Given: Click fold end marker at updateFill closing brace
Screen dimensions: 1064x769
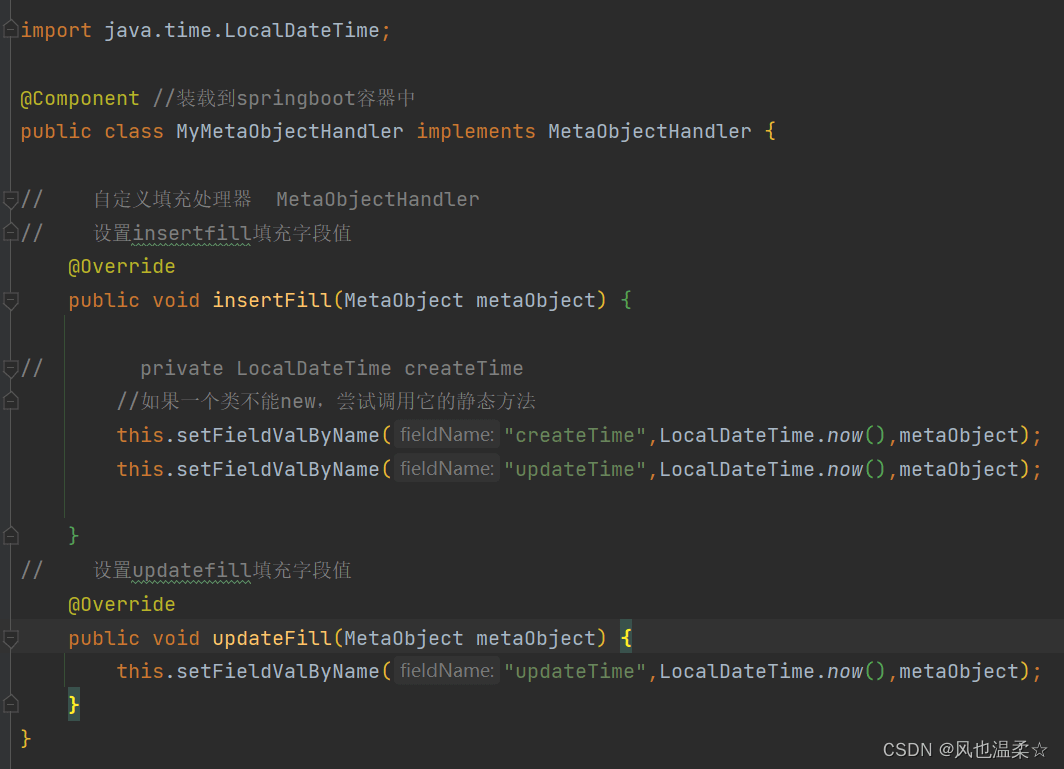Looking at the screenshot, I should tap(10, 705).
